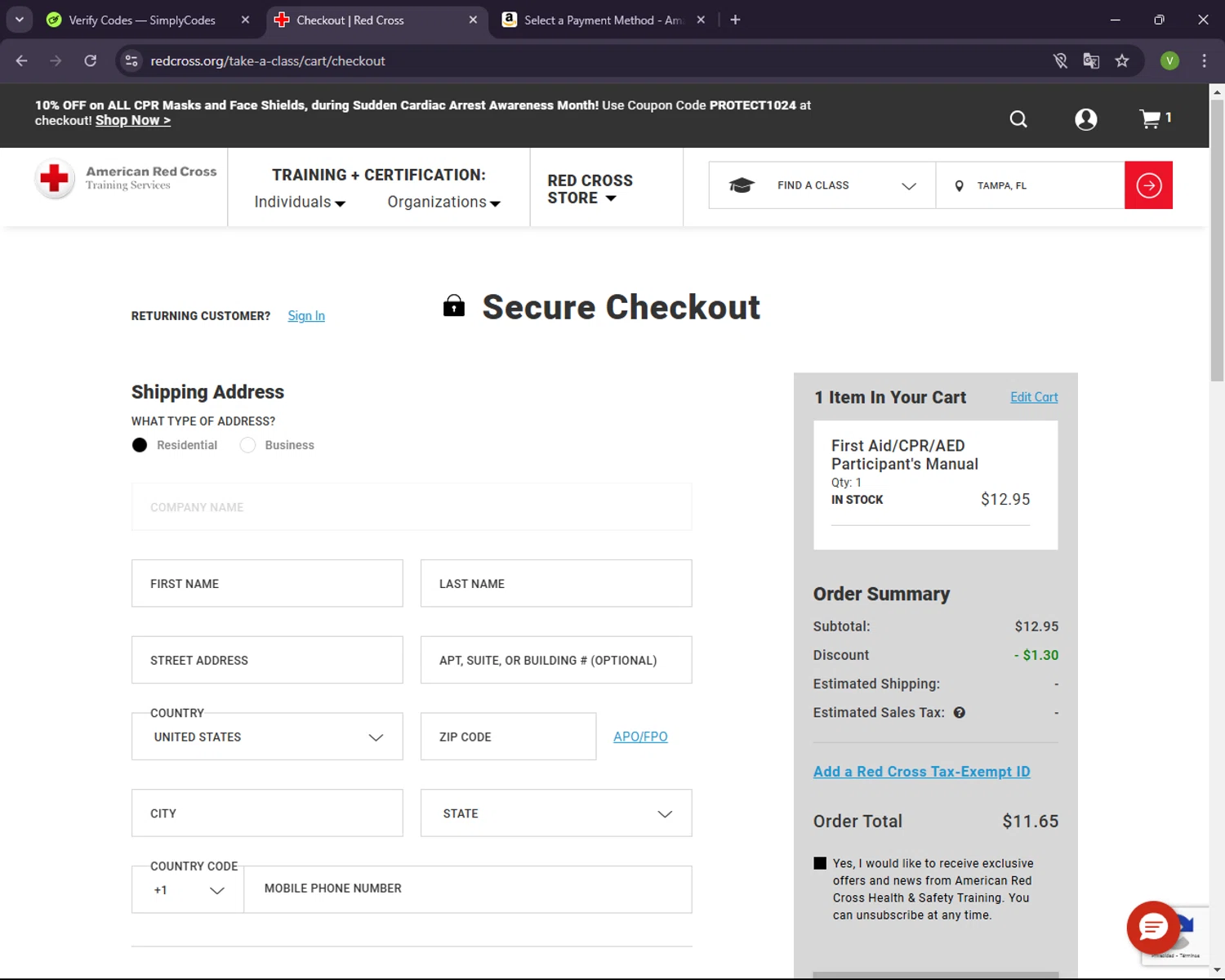Open the Country United States dropdown
The width and height of the screenshot is (1225, 980).
coord(267,737)
